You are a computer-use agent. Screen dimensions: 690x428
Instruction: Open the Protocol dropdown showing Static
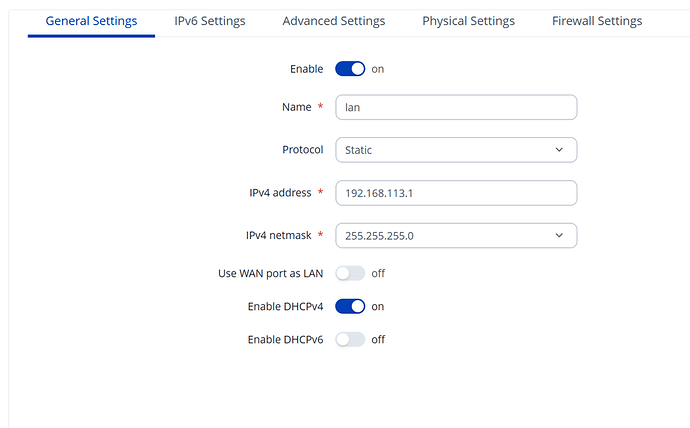click(x=455, y=150)
